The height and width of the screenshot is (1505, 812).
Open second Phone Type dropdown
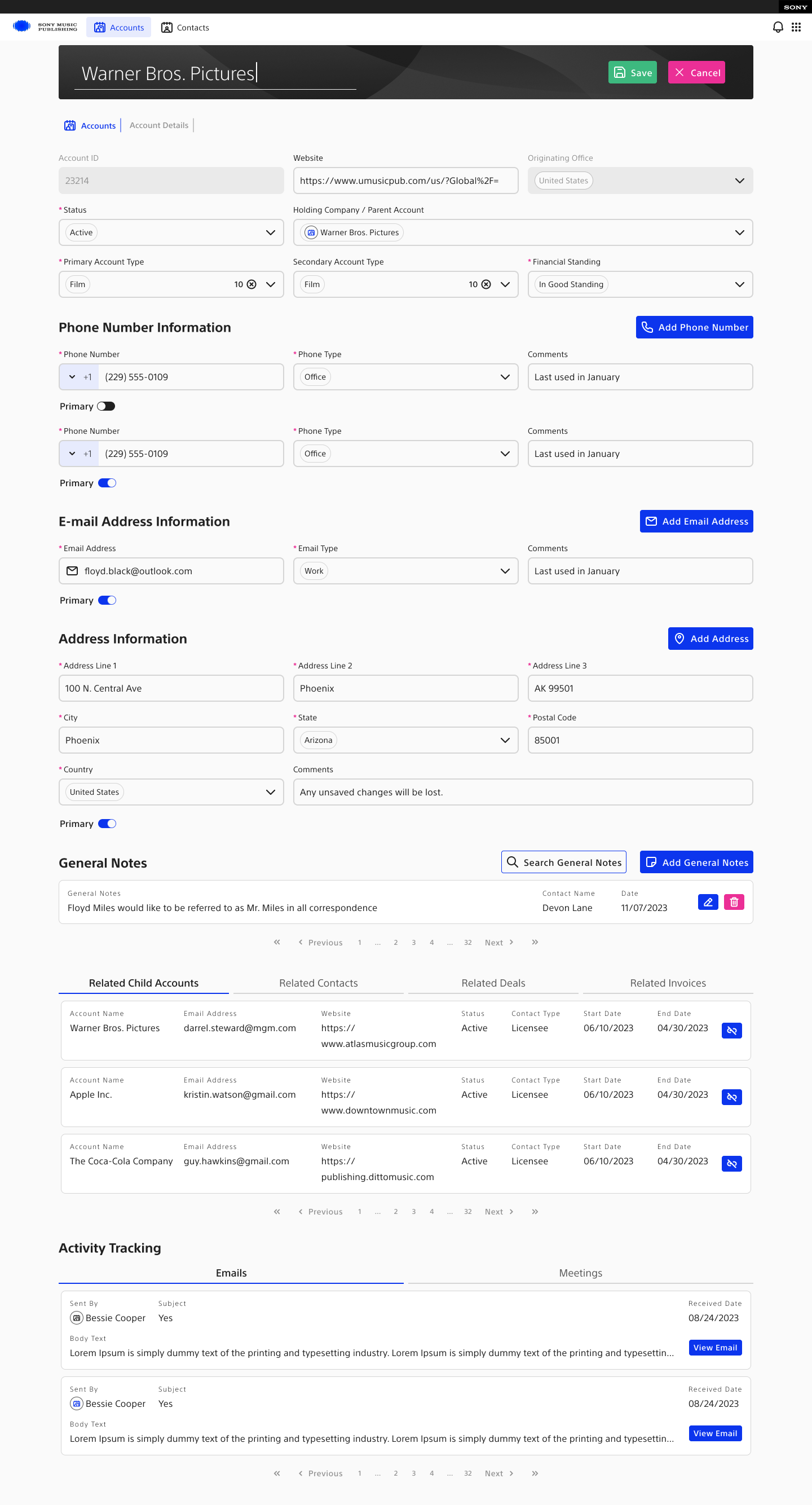405,454
